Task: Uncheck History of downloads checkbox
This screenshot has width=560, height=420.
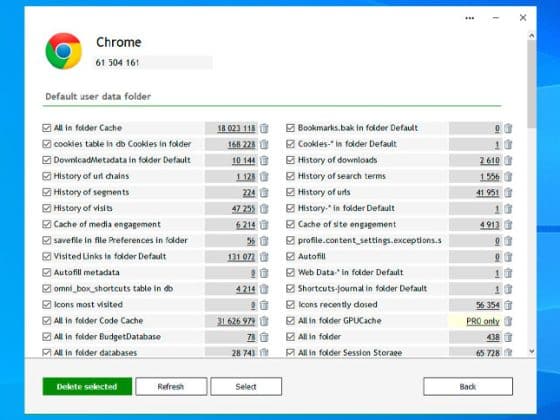Action: (x=290, y=160)
